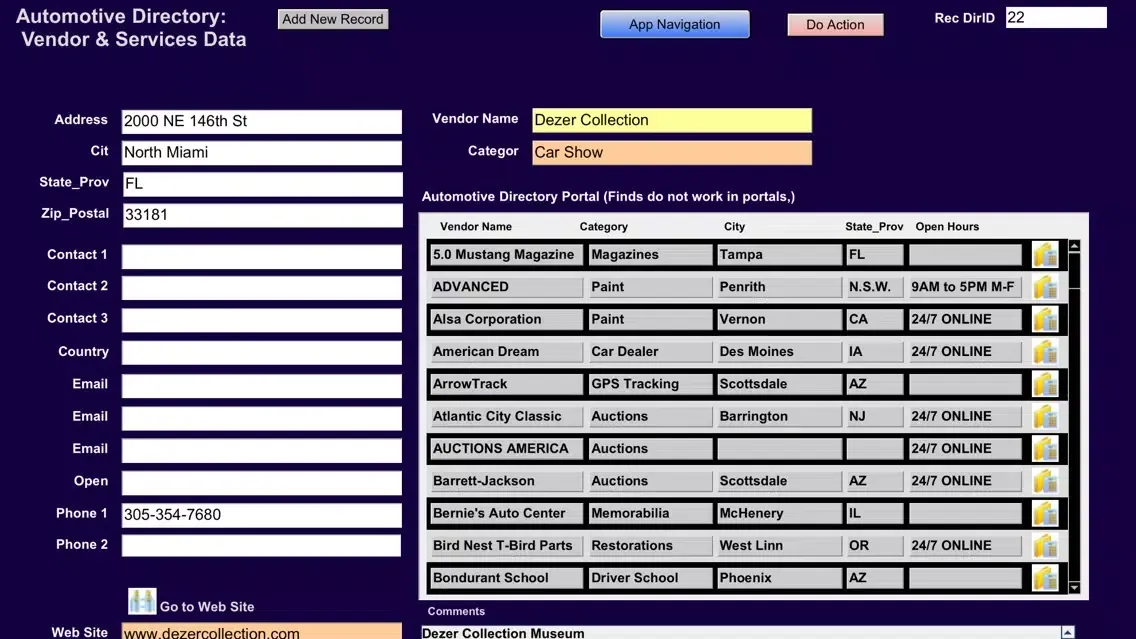Open Alsa Corporation record via its row icon
1136x639 pixels.
pyautogui.click(x=1045, y=319)
